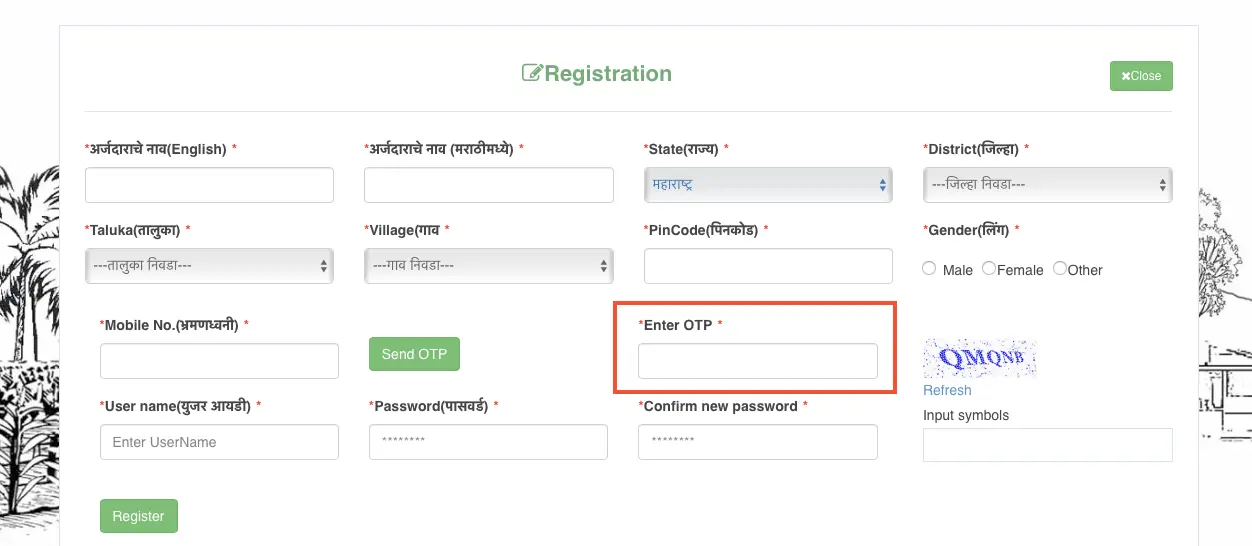Click the Registration edit icon in header
Screen dimensions: 1252x546
click(532, 74)
